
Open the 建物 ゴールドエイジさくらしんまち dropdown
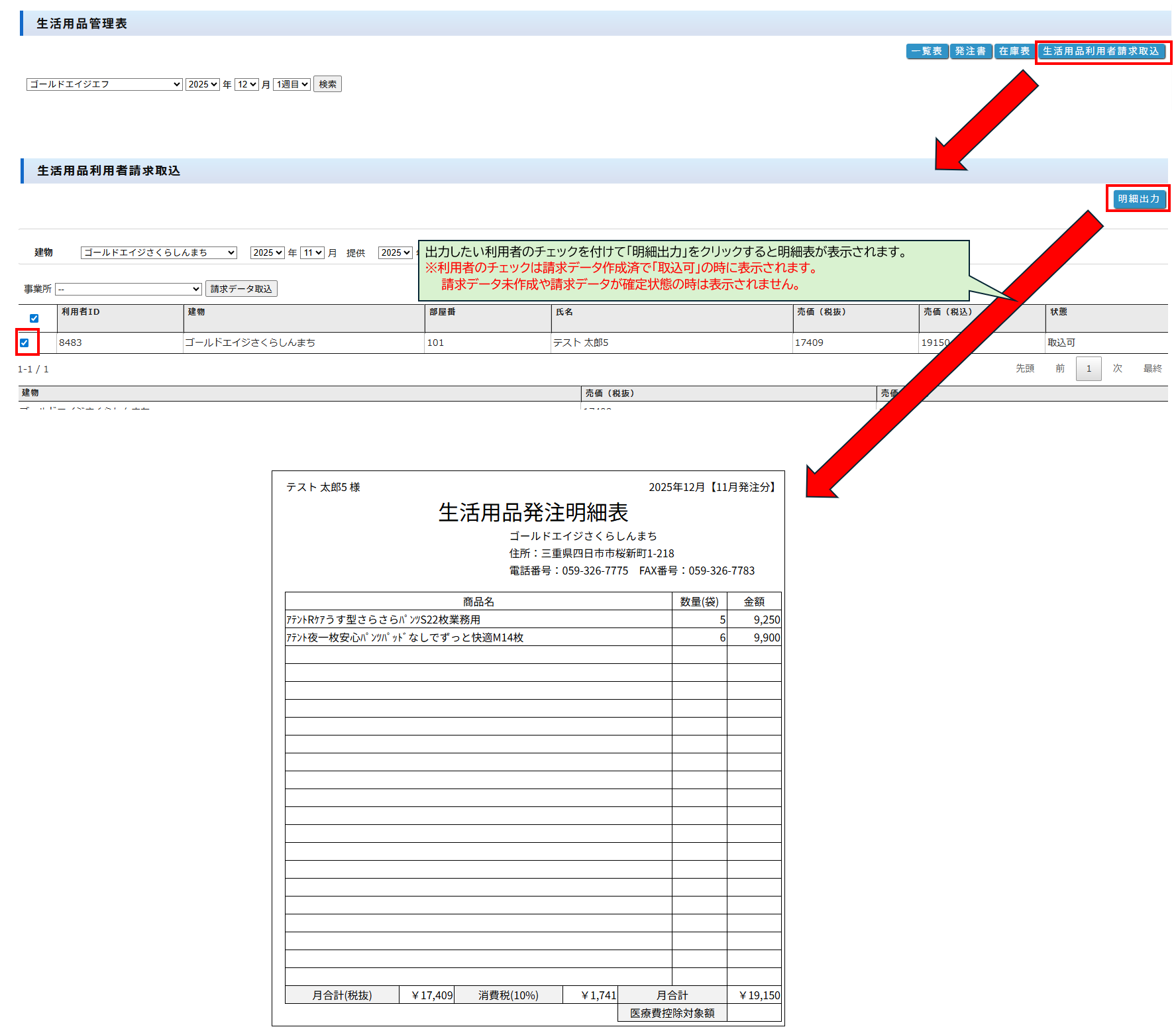point(158,252)
